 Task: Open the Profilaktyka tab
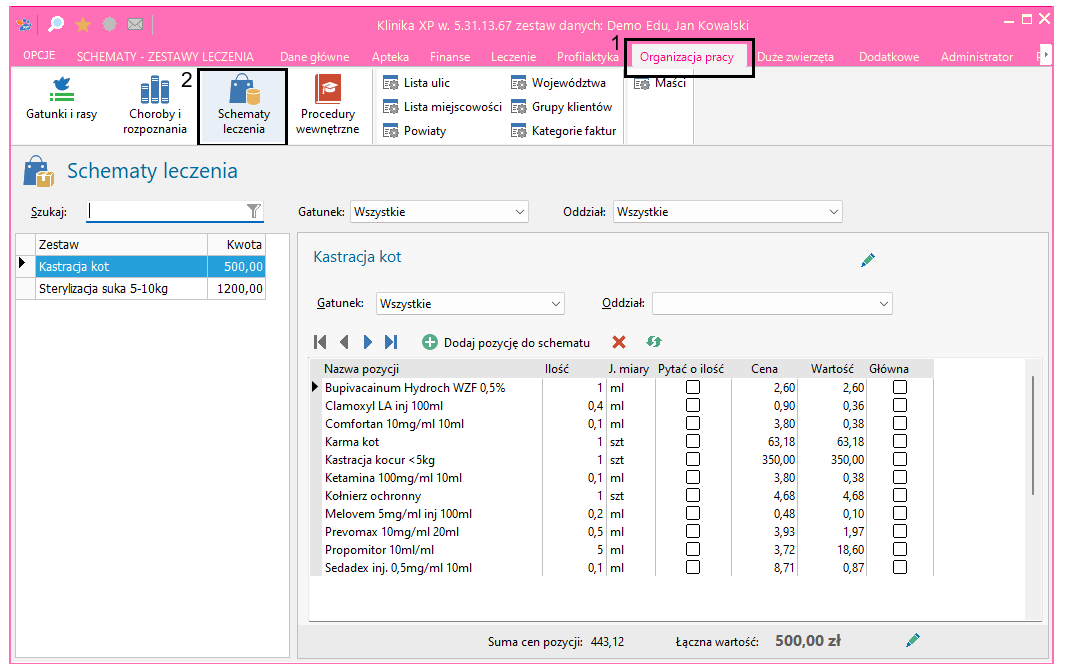pos(588,57)
